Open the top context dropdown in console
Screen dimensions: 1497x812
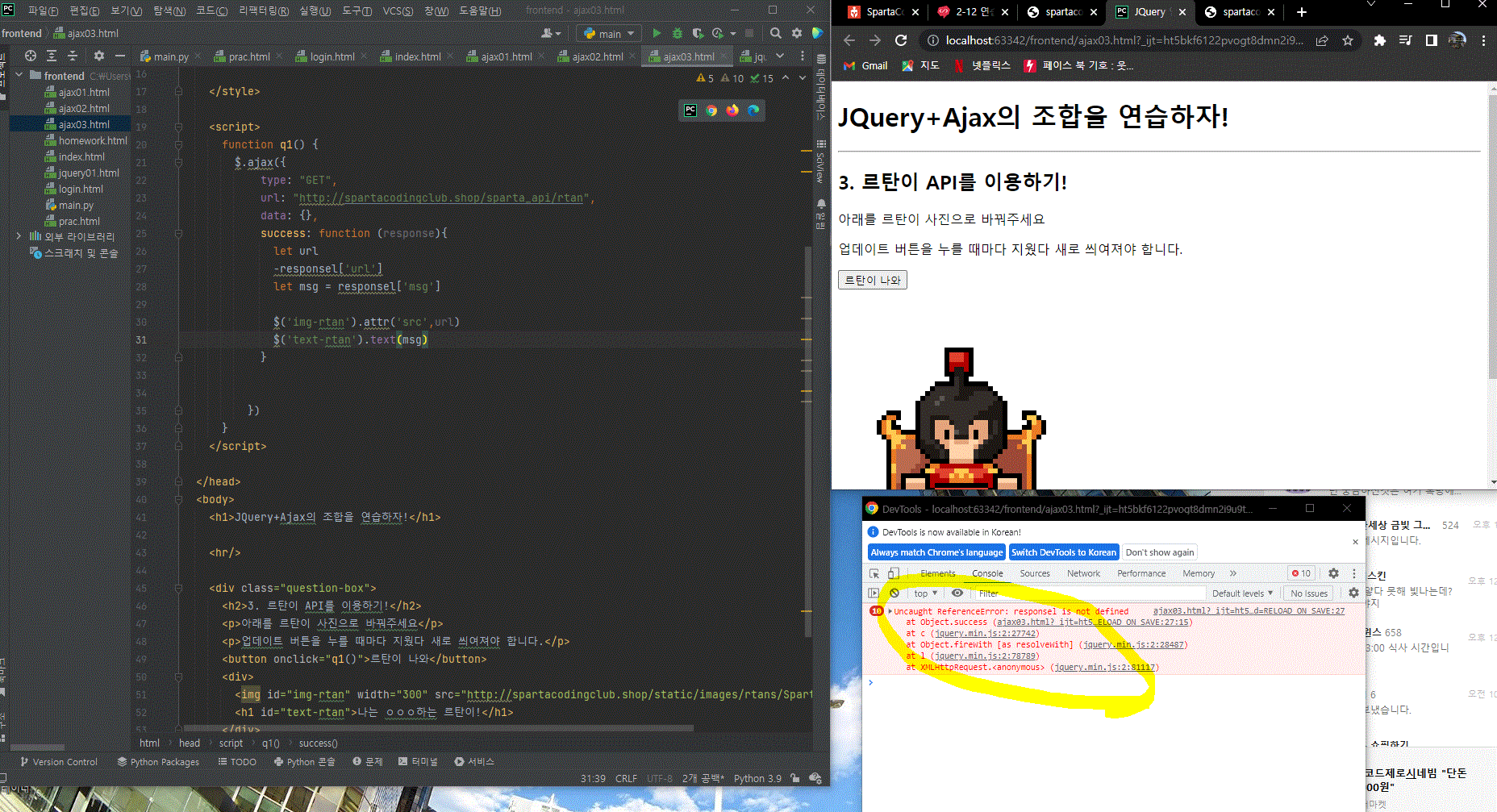click(x=924, y=593)
